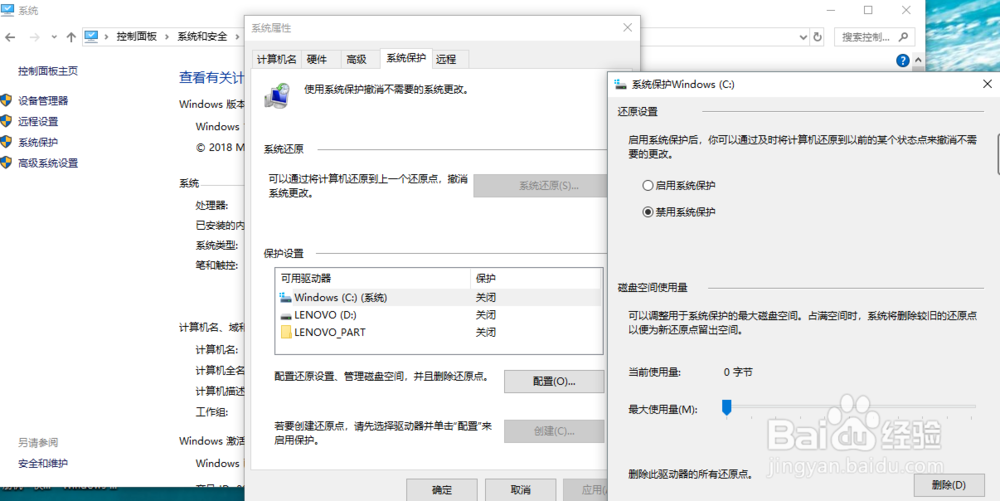Close the 系统属性 dialog

coord(628,27)
